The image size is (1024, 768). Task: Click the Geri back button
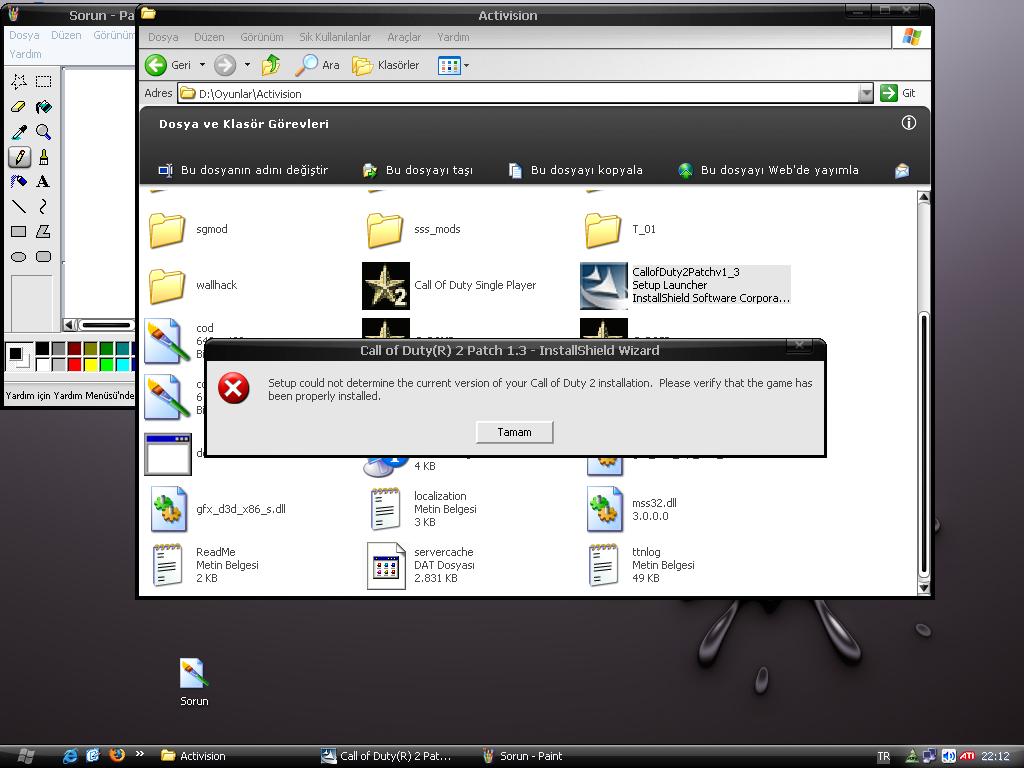pyautogui.click(x=168, y=65)
